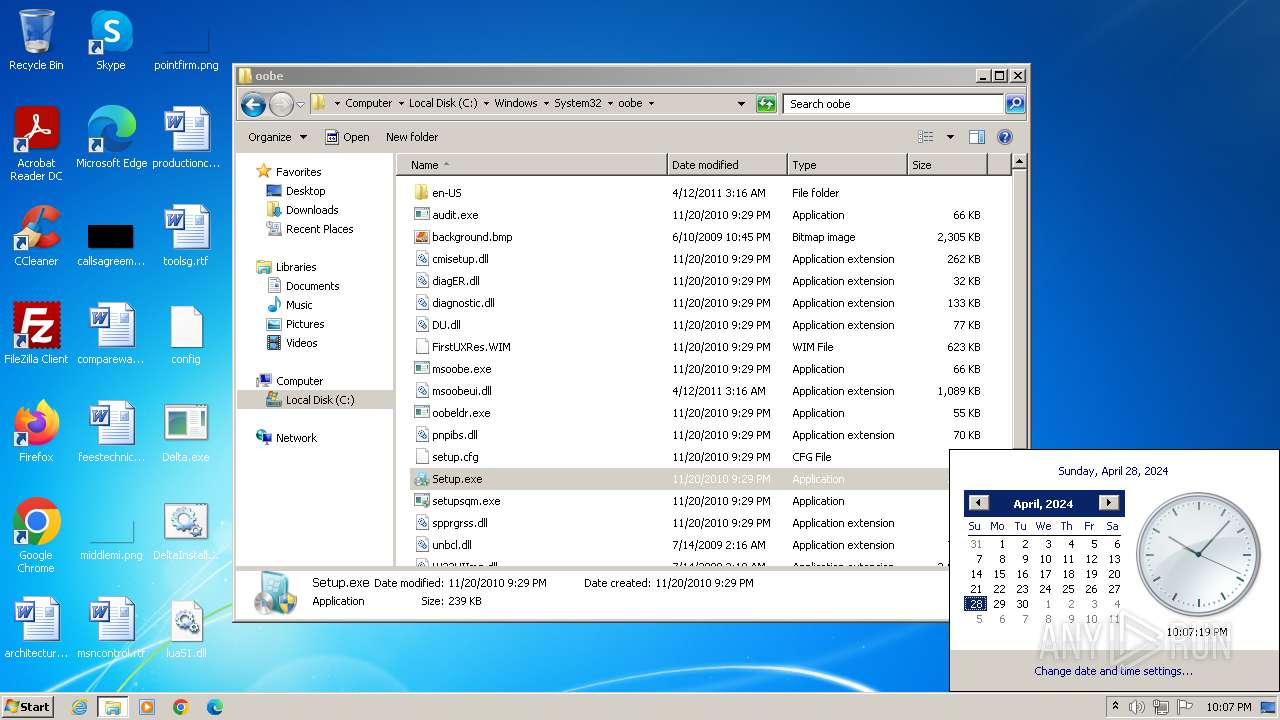Screen dimensions: 1280x720
Task: Click the refresh button beside address bar
Action: [x=766, y=103]
